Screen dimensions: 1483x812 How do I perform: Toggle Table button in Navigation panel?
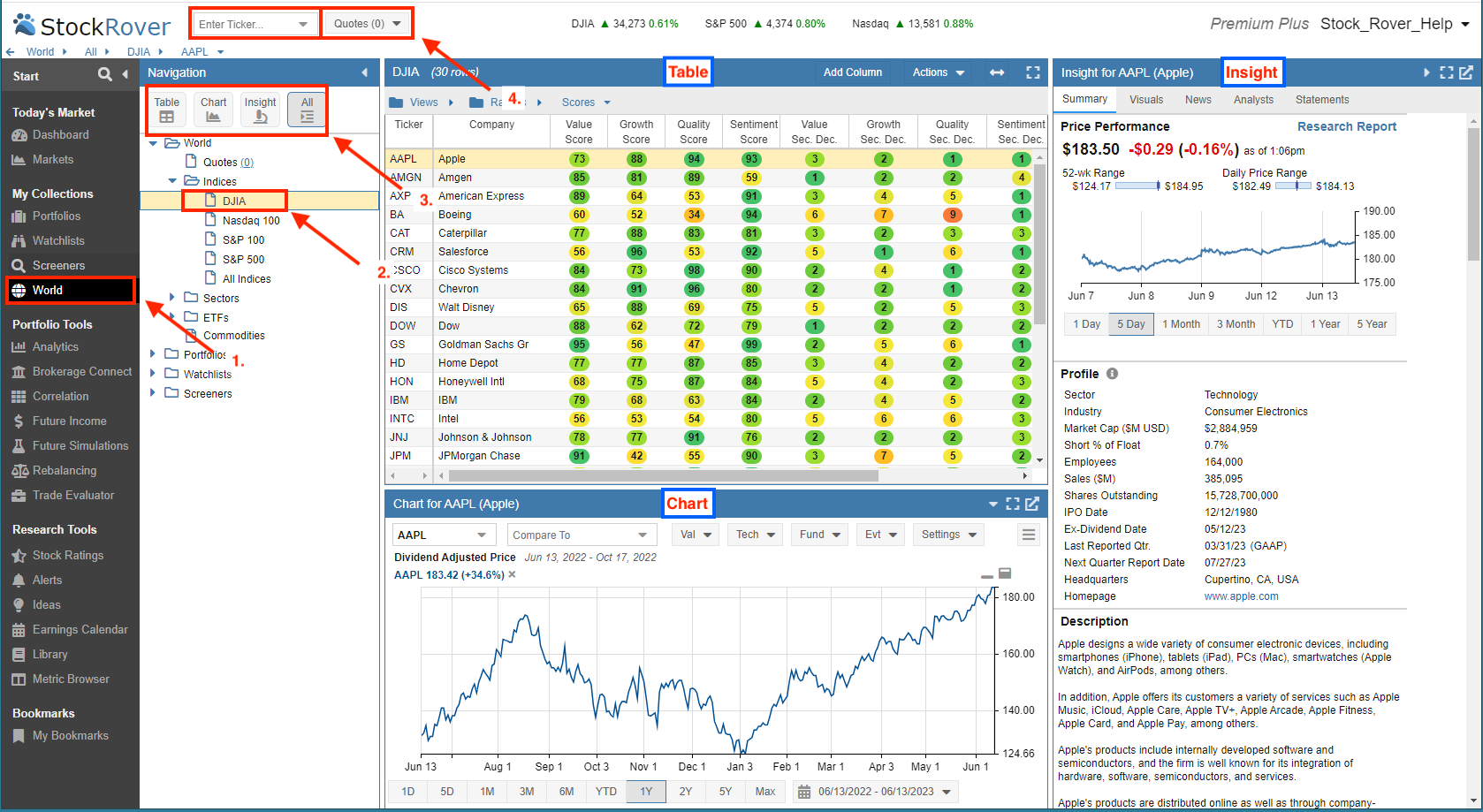click(167, 110)
